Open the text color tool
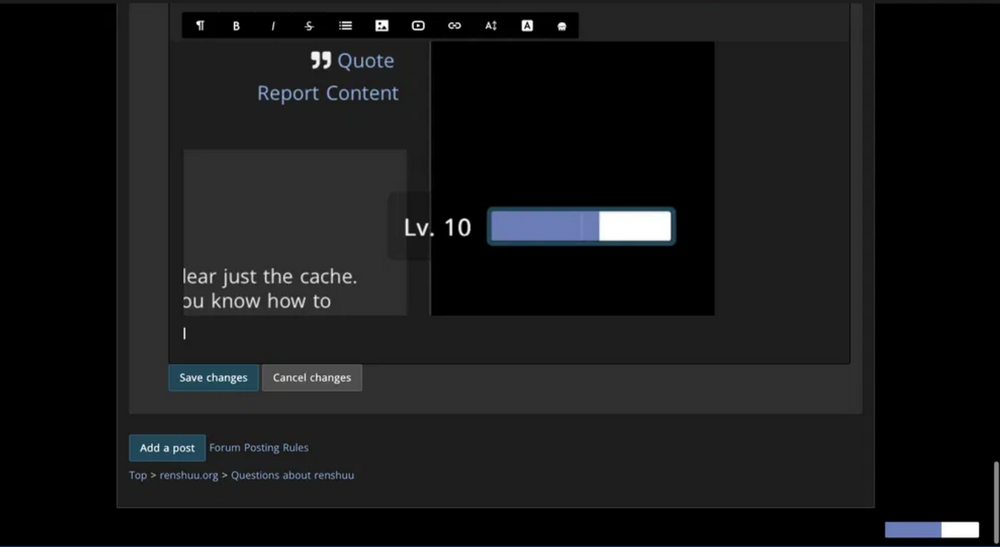1000x547 pixels. 527,26
